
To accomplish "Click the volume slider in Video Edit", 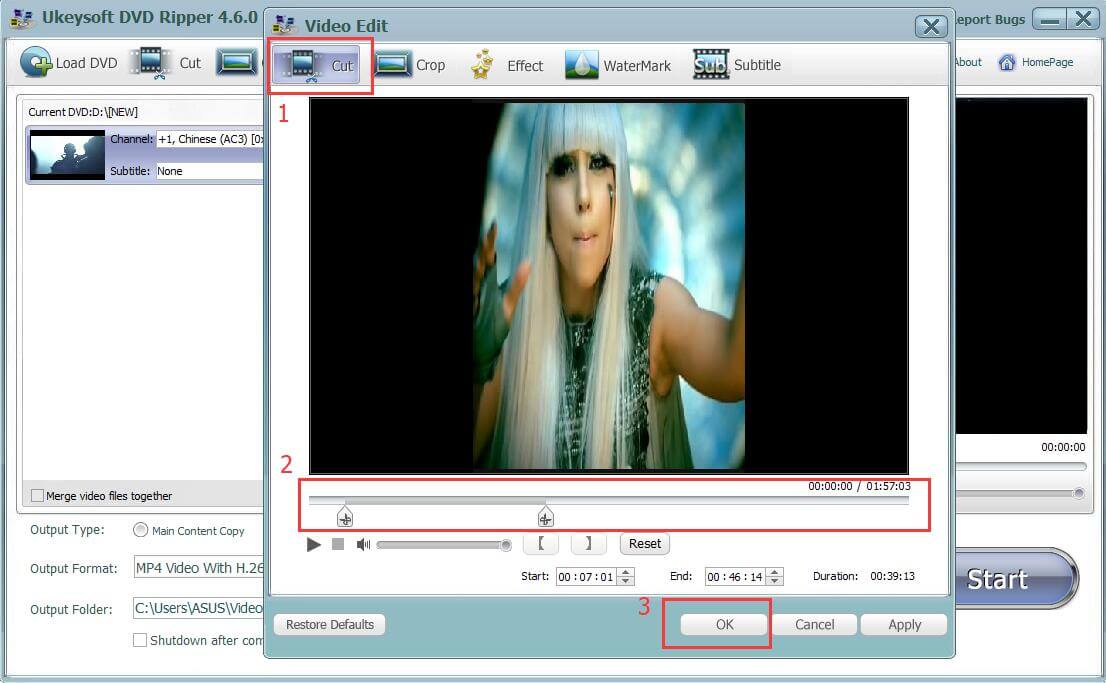I will 442,545.
